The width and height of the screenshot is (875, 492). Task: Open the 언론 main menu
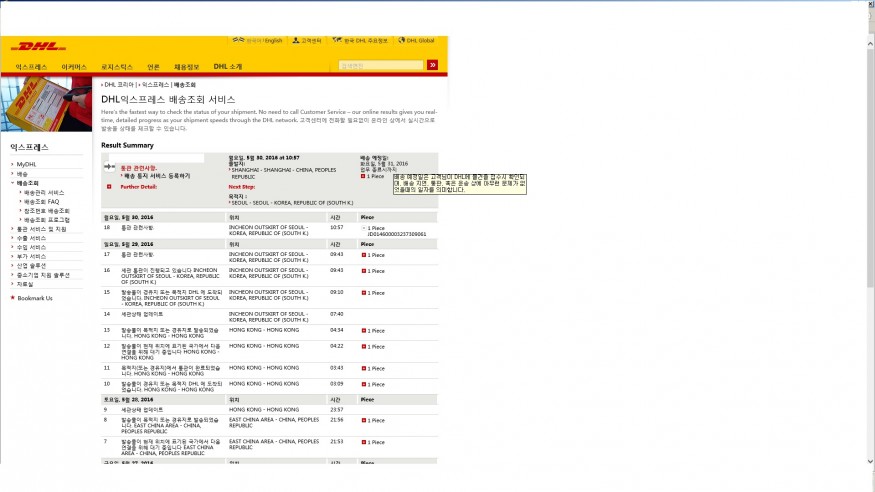point(153,67)
